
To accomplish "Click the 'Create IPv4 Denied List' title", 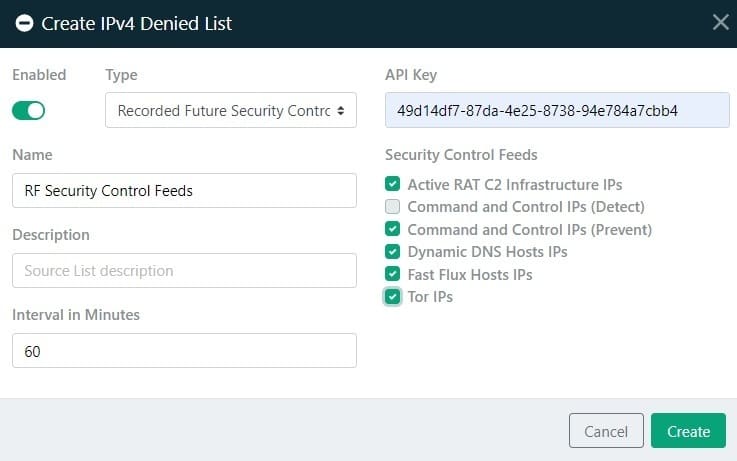I will [136, 23].
